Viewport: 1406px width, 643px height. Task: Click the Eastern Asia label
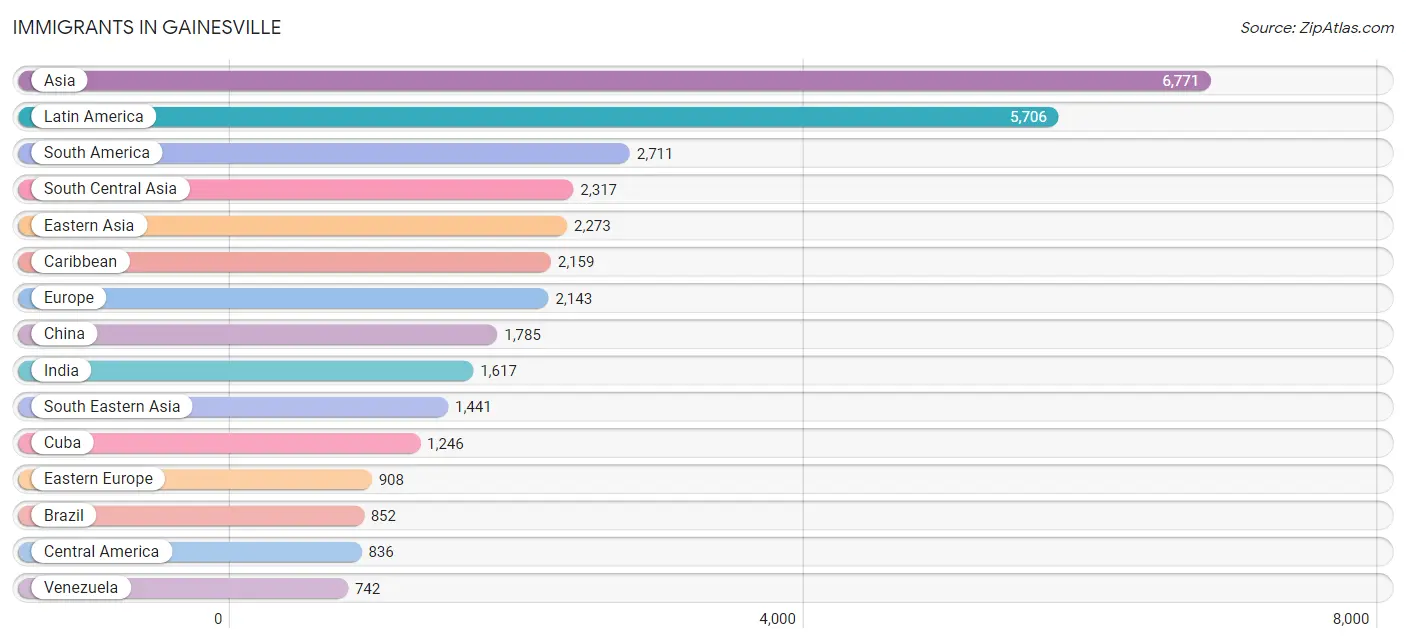click(88, 225)
